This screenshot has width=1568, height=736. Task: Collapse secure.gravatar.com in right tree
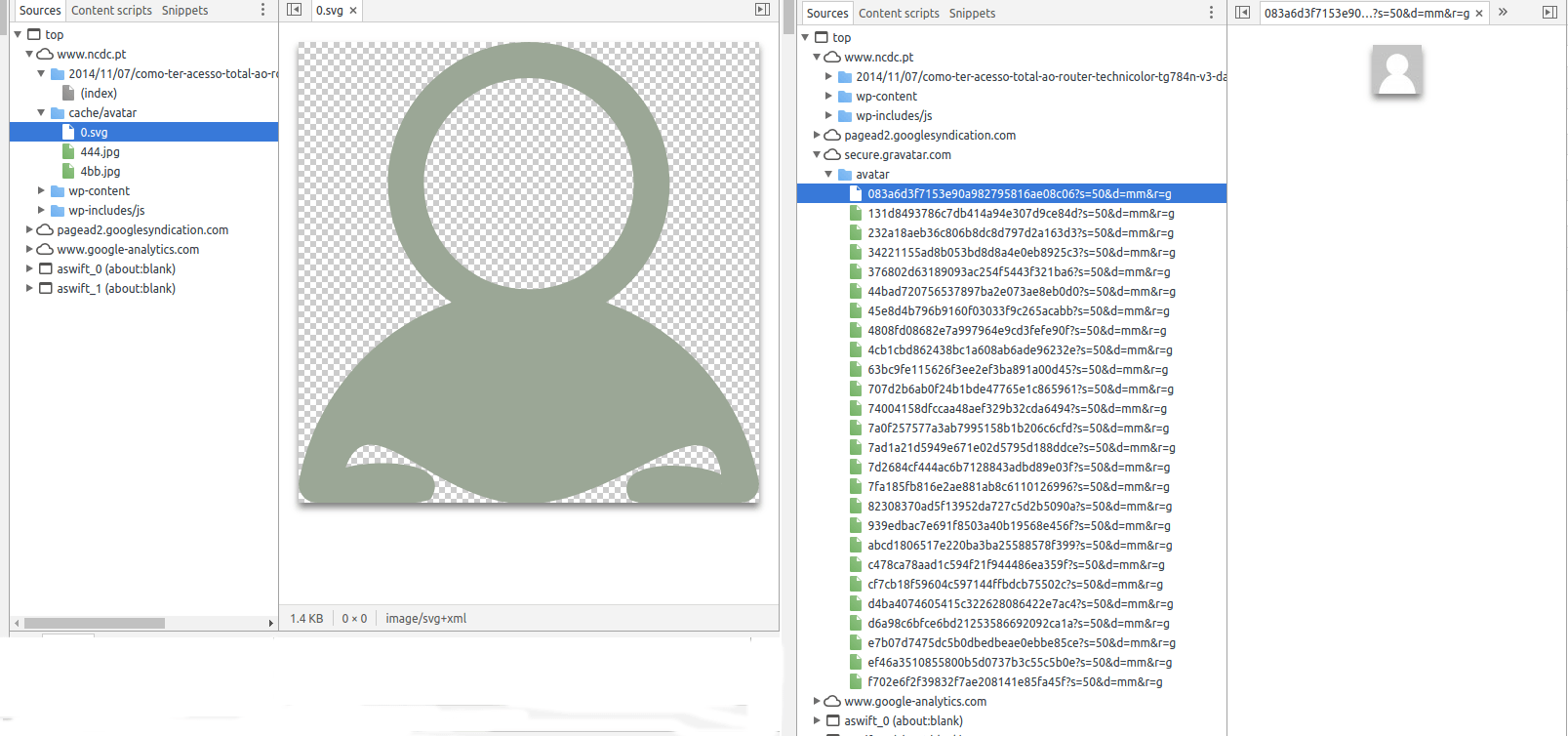(x=817, y=154)
